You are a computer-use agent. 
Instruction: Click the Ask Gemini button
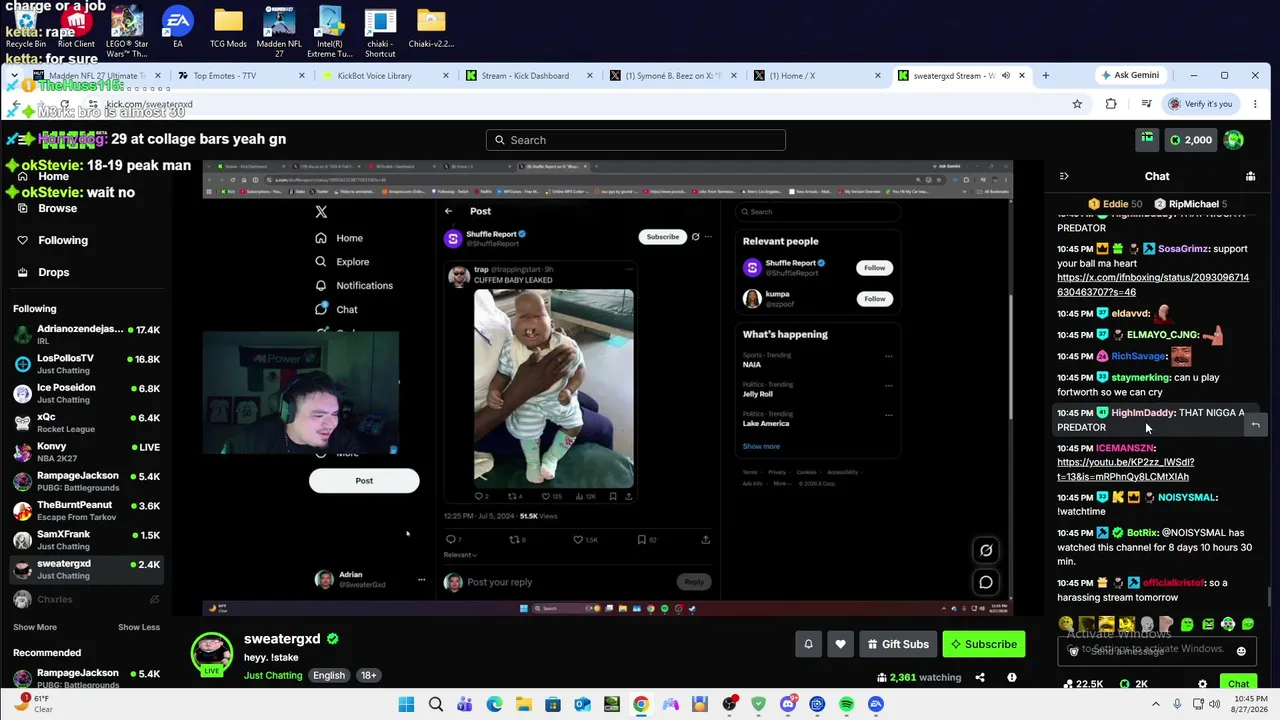(1131, 75)
